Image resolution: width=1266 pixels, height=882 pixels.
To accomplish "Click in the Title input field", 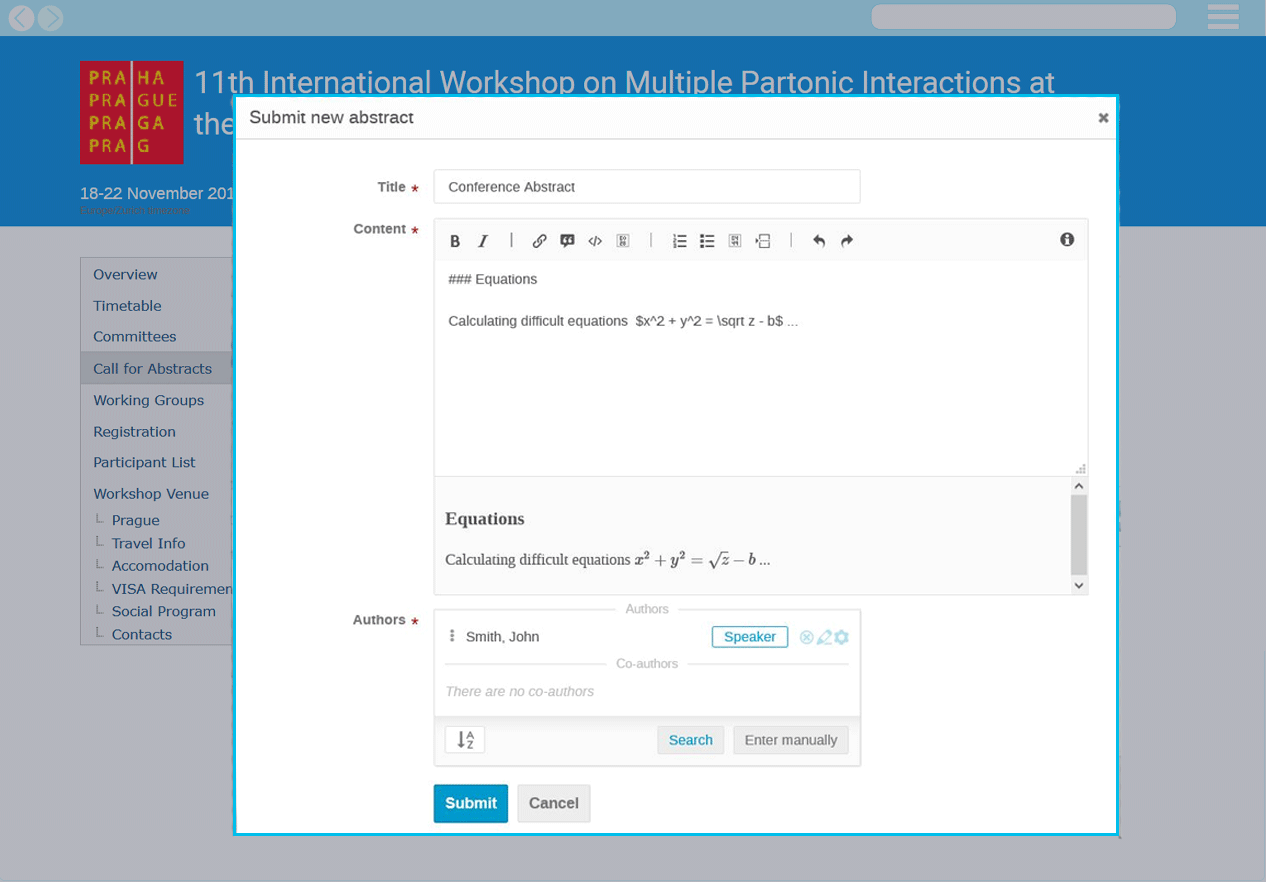I will click(x=646, y=187).
